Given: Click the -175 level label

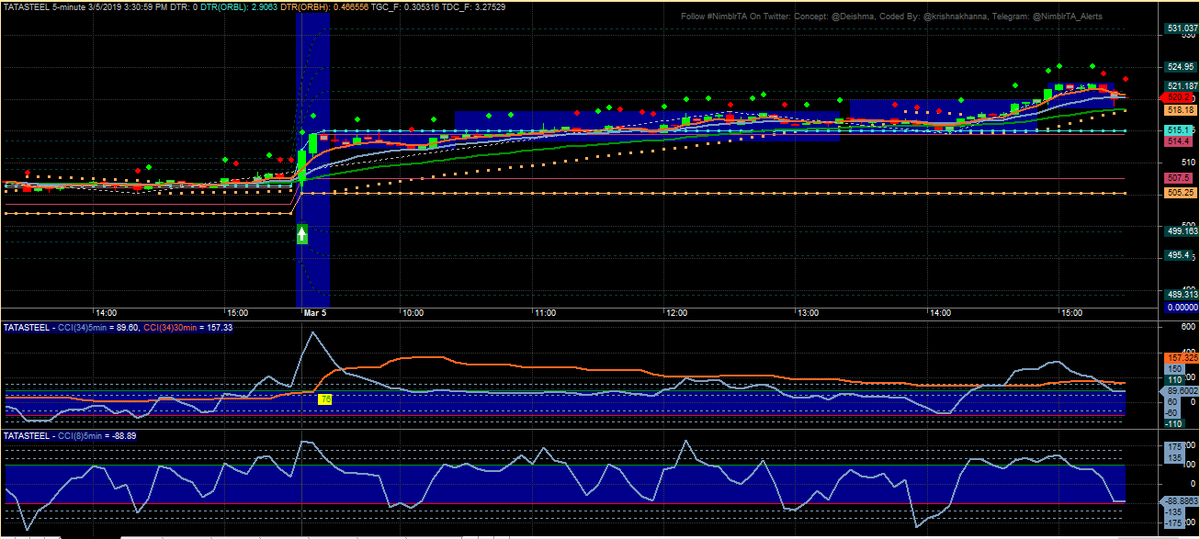Looking at the screenshot, I should tap(1175, 523).
